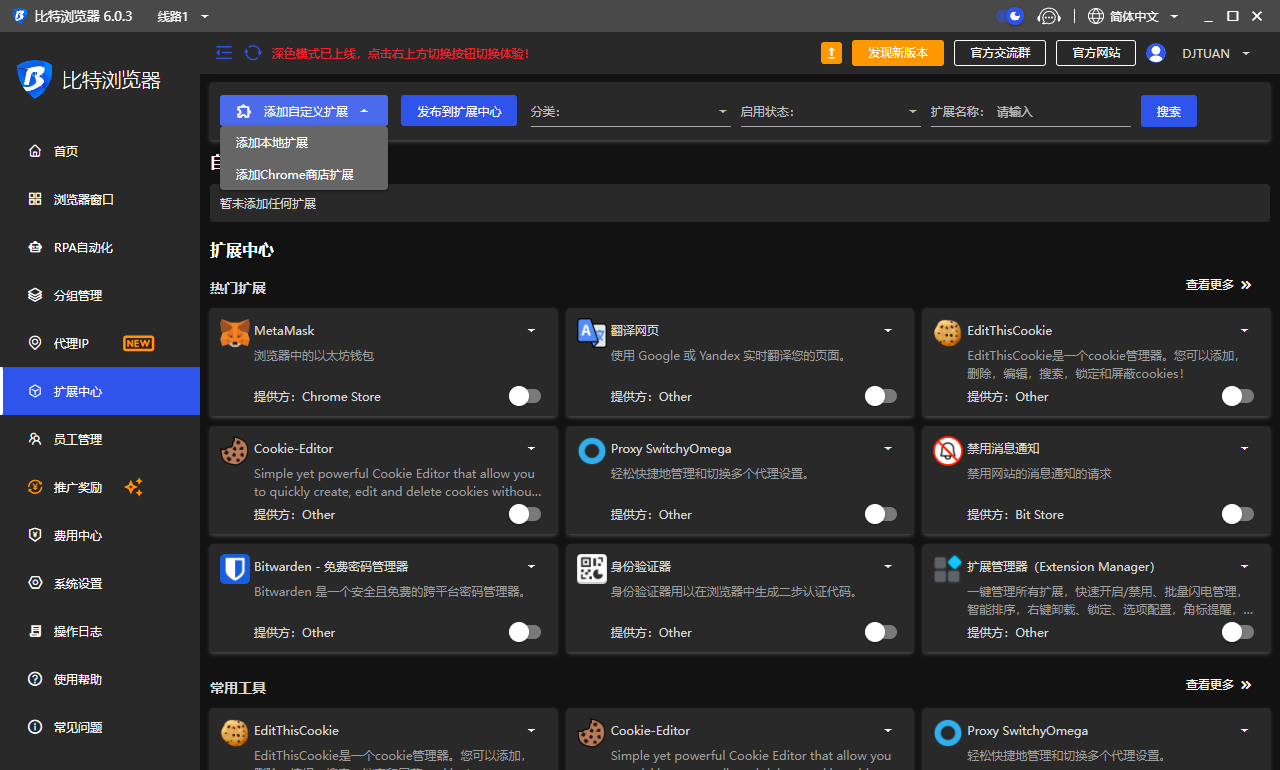
Task: Turn on the Cookie-Editor extension switch
Action: 525,515
